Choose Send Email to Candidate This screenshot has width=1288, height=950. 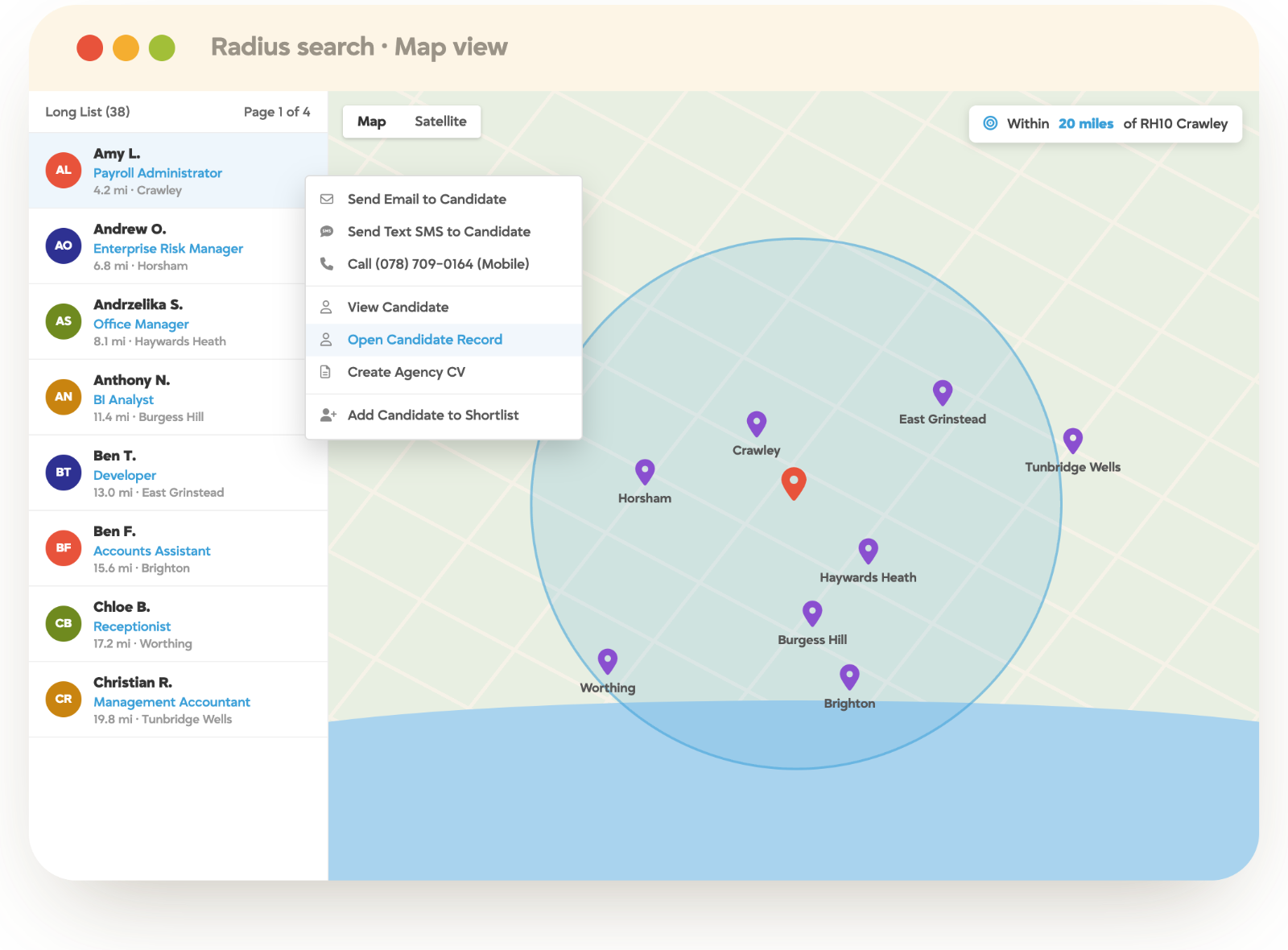pos(444,199)
